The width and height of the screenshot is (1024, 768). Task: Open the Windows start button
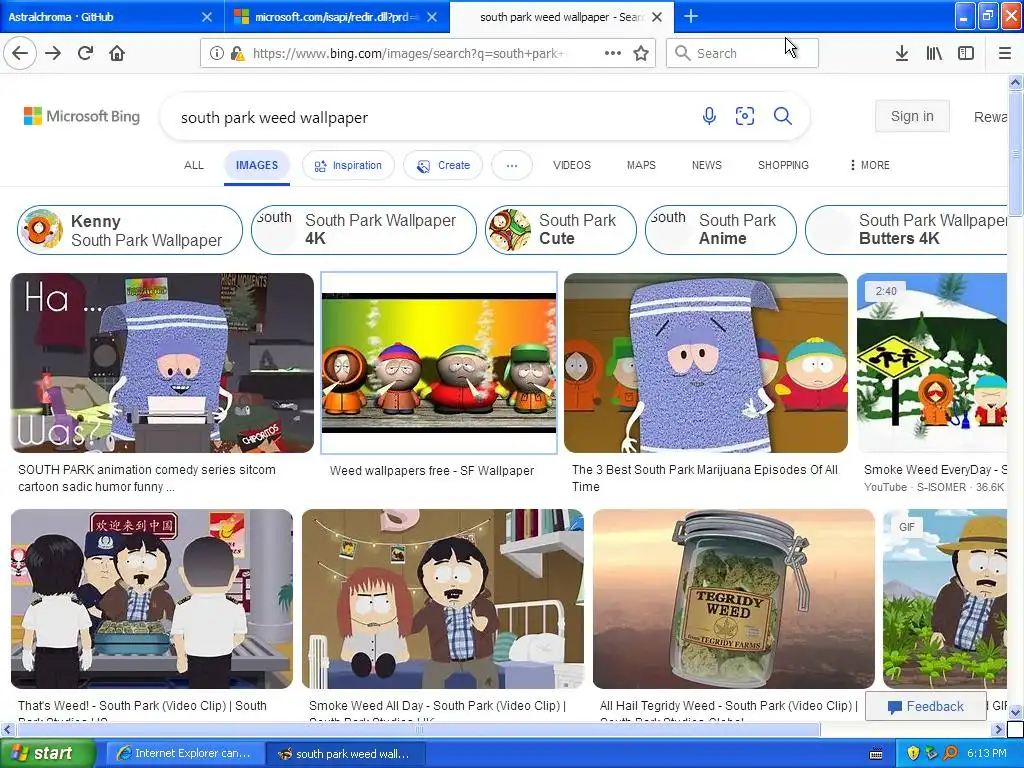[48, 753]
